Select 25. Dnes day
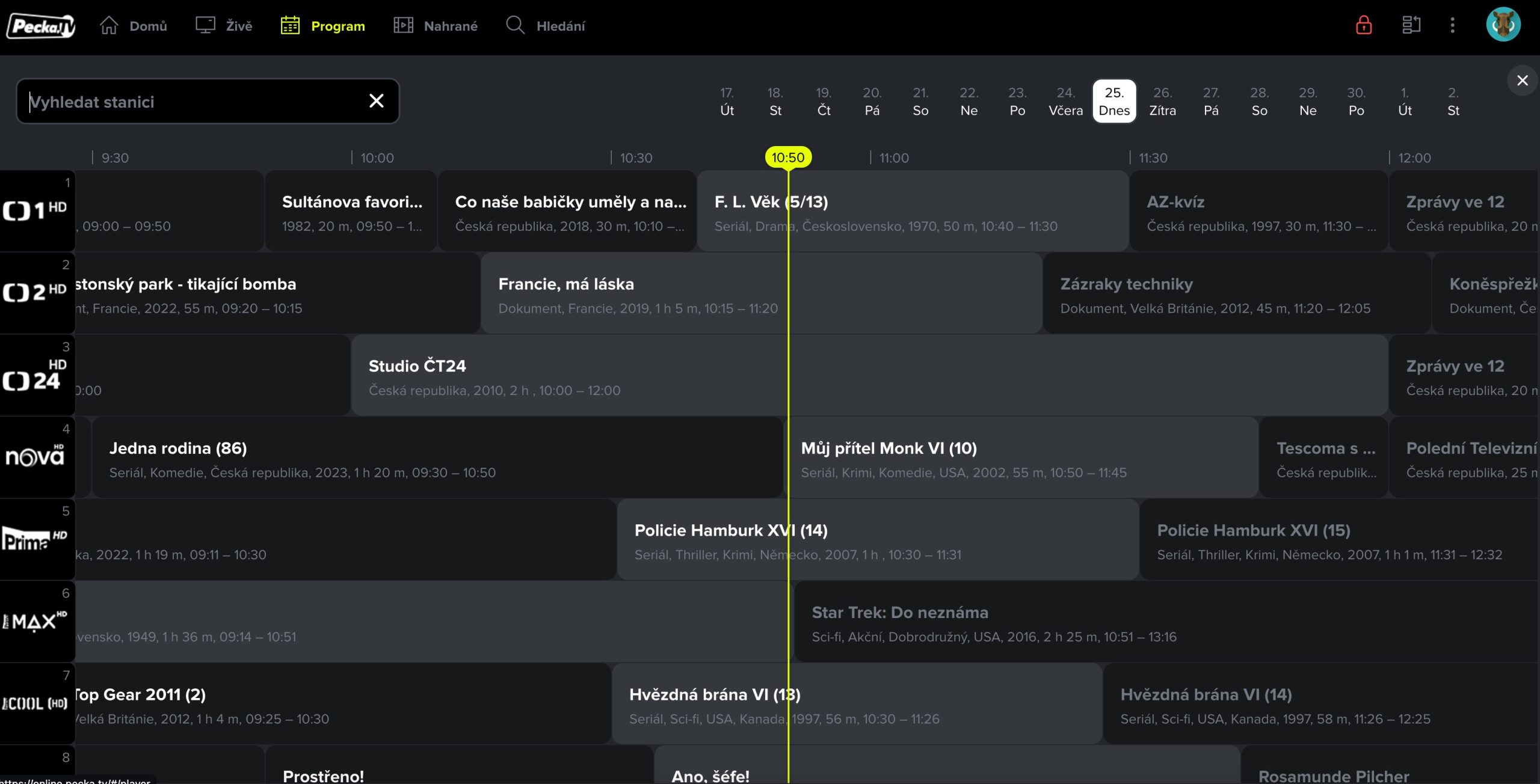 coord(1114,101)
